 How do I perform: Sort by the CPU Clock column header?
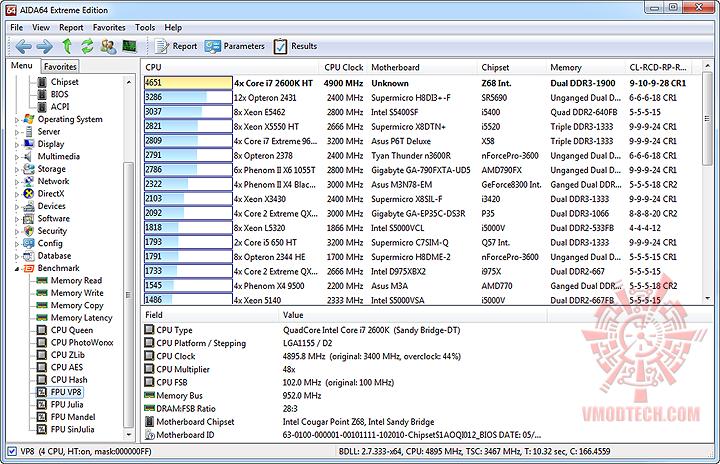point(344,68)
